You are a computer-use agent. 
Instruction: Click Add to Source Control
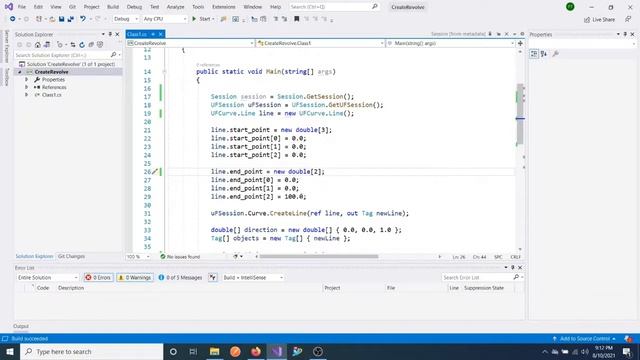click(x=585, y=339)
